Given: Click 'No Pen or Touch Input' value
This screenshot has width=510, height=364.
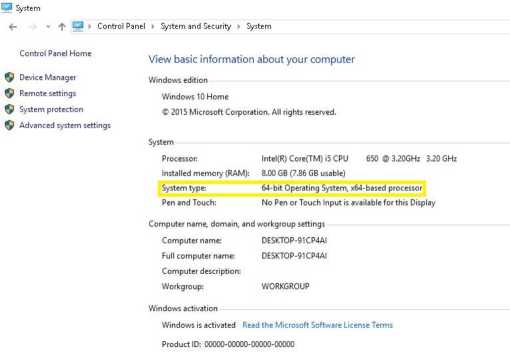Looking at the screenshot, I should 348,203.
